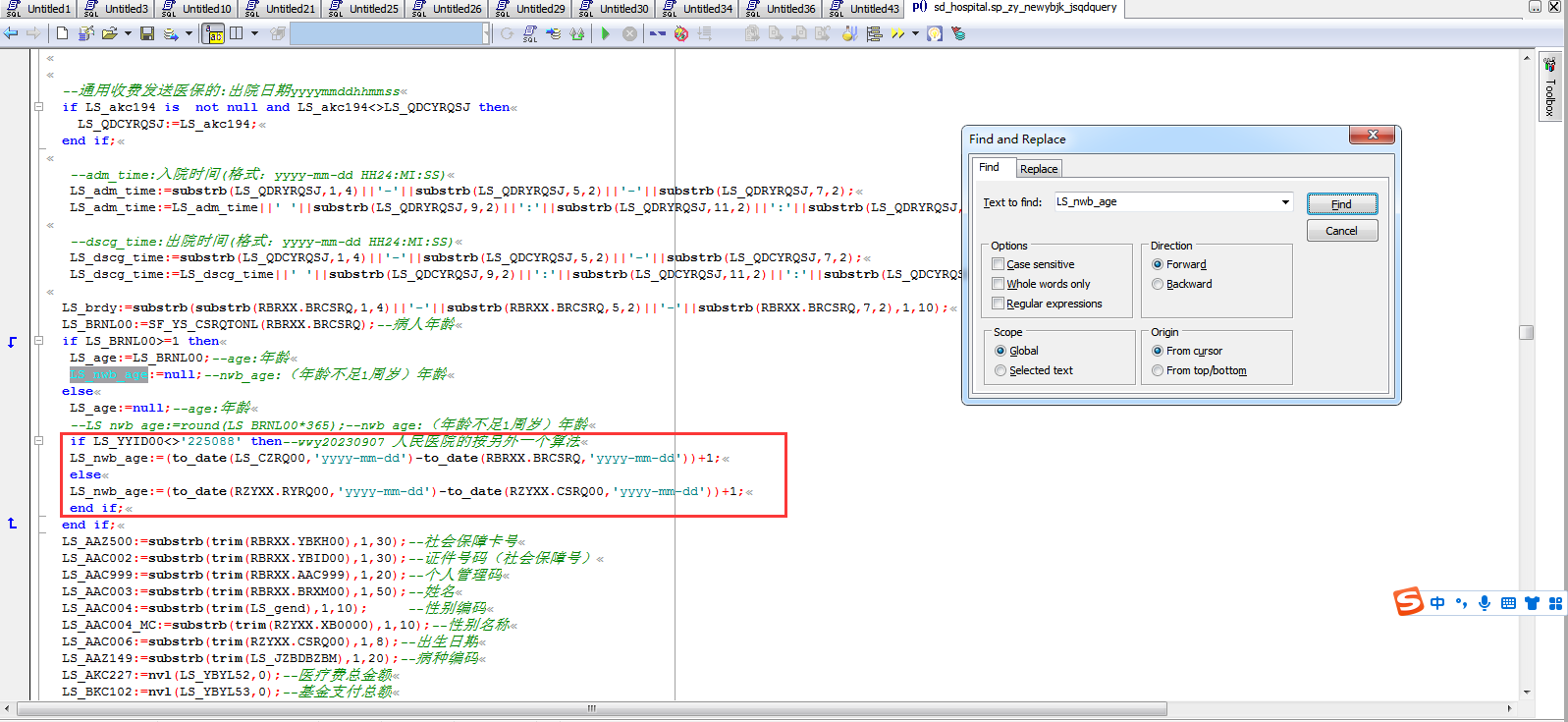Collapse the 'if LS_BRNL00>=1' code block

tap(38, 341)
